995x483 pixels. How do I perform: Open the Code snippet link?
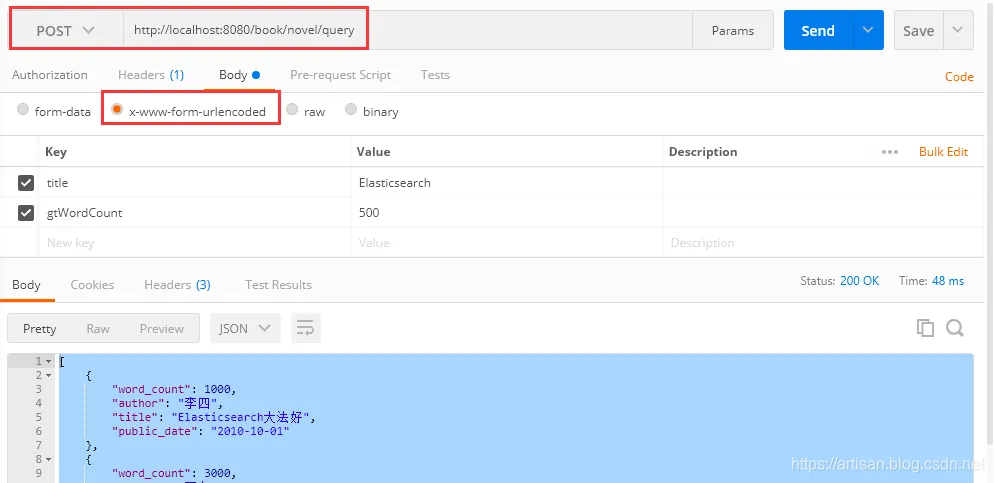pos(959,77)
